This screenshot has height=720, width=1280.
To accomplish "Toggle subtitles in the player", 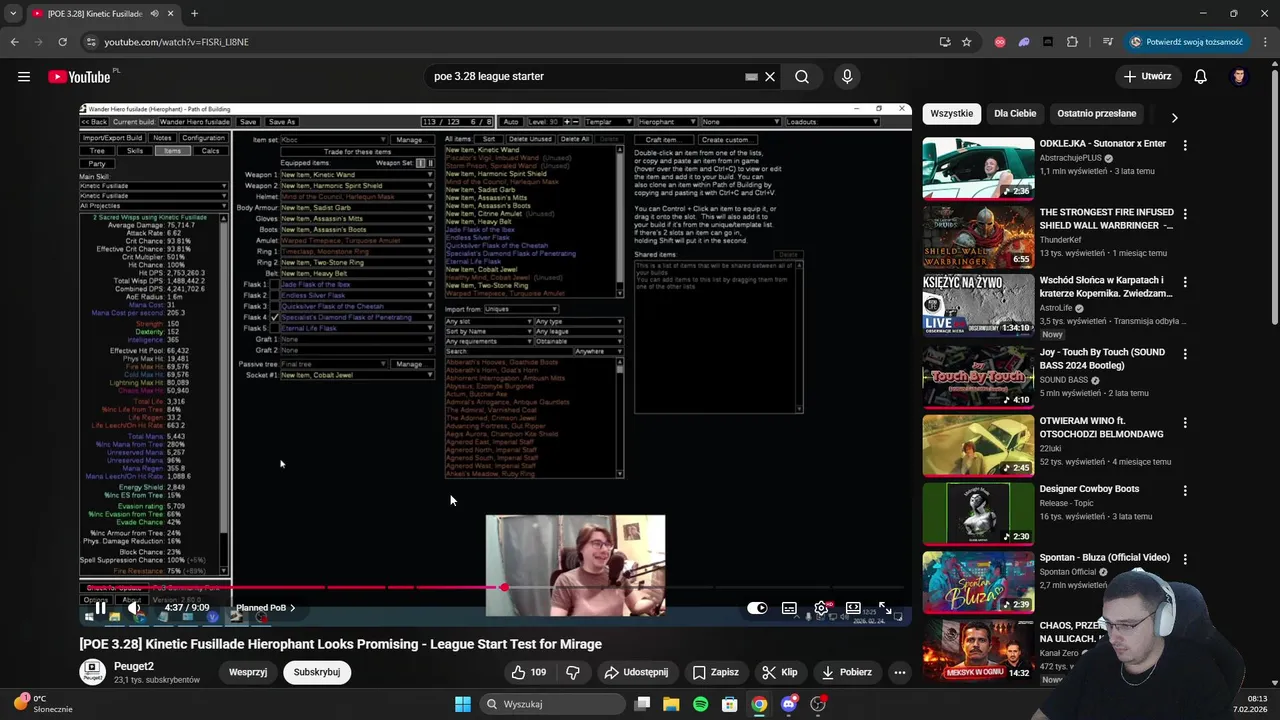I will (x=789, y=608).
